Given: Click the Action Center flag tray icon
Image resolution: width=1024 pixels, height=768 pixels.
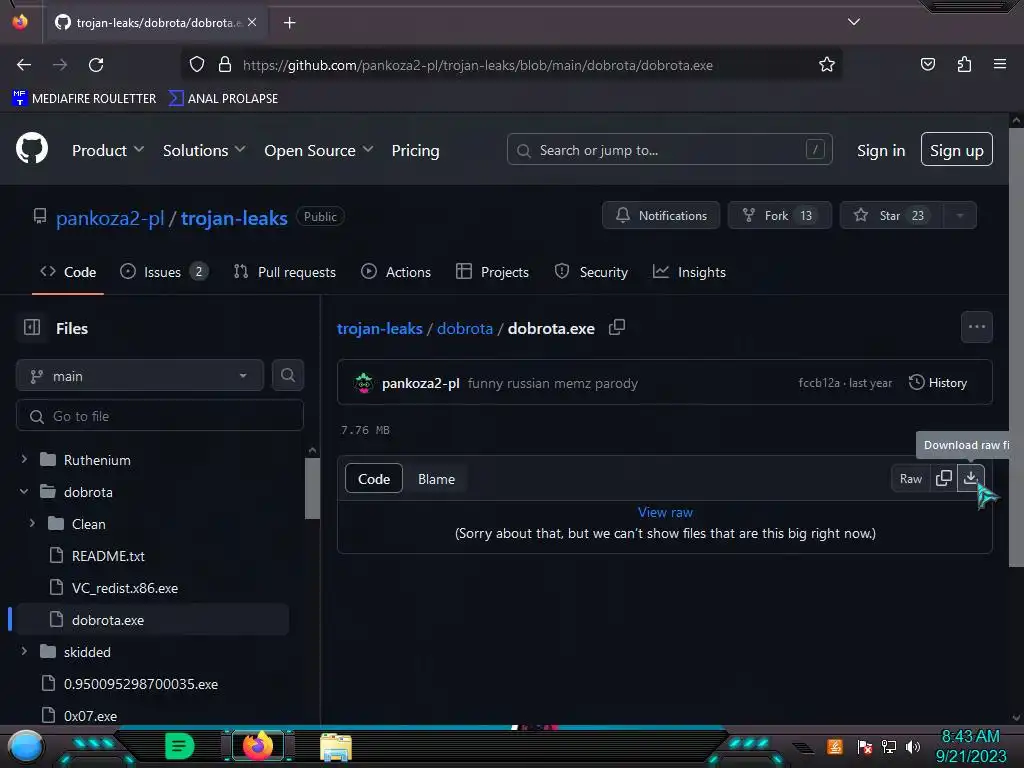Looking at the screenshot, I should pos(865,746).
